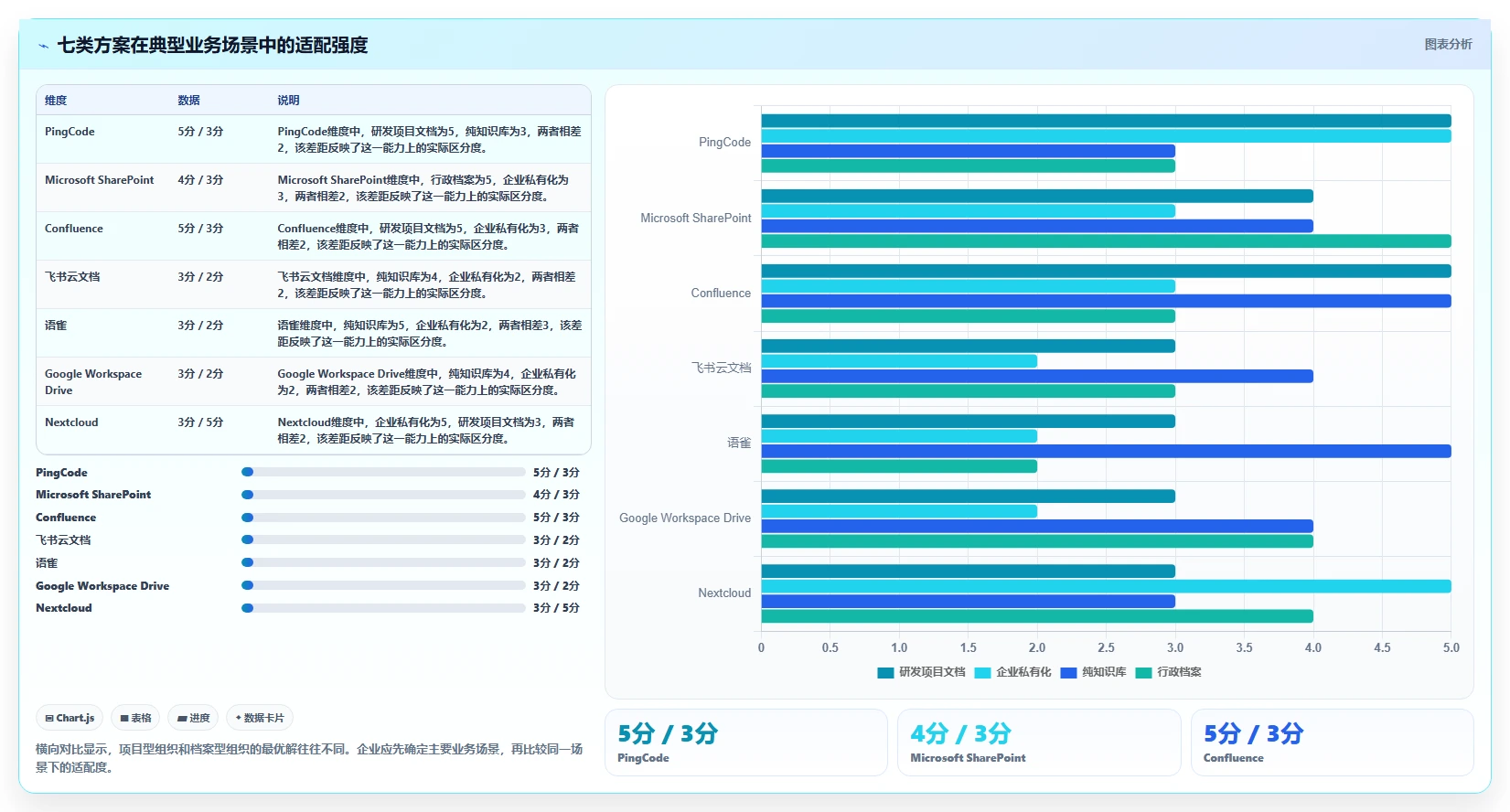Click the 图表分析 label in header

coord(1448,44)
